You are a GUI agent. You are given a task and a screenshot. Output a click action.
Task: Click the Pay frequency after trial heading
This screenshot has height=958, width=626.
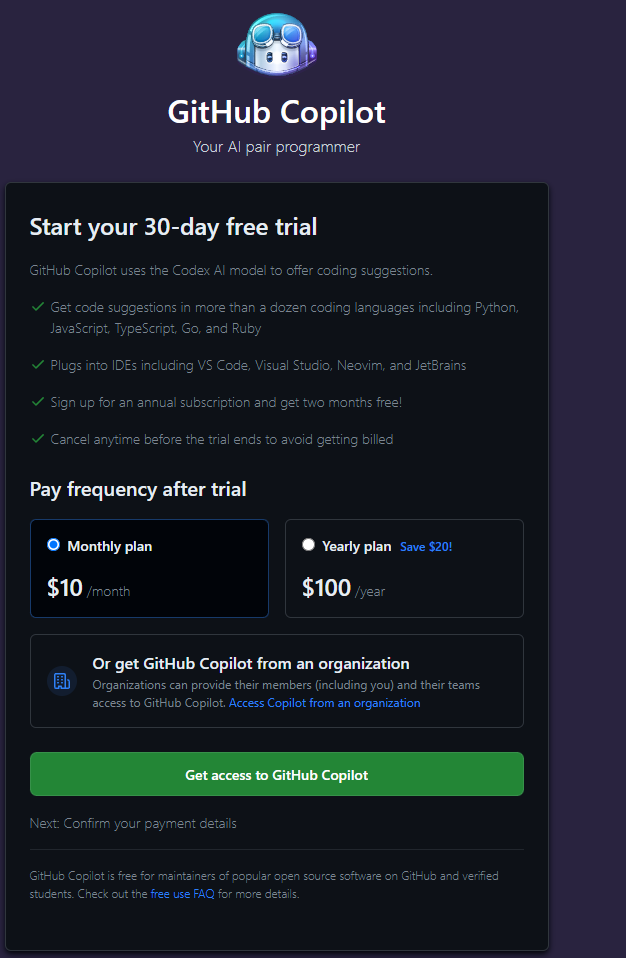click(x=138, y=489)
